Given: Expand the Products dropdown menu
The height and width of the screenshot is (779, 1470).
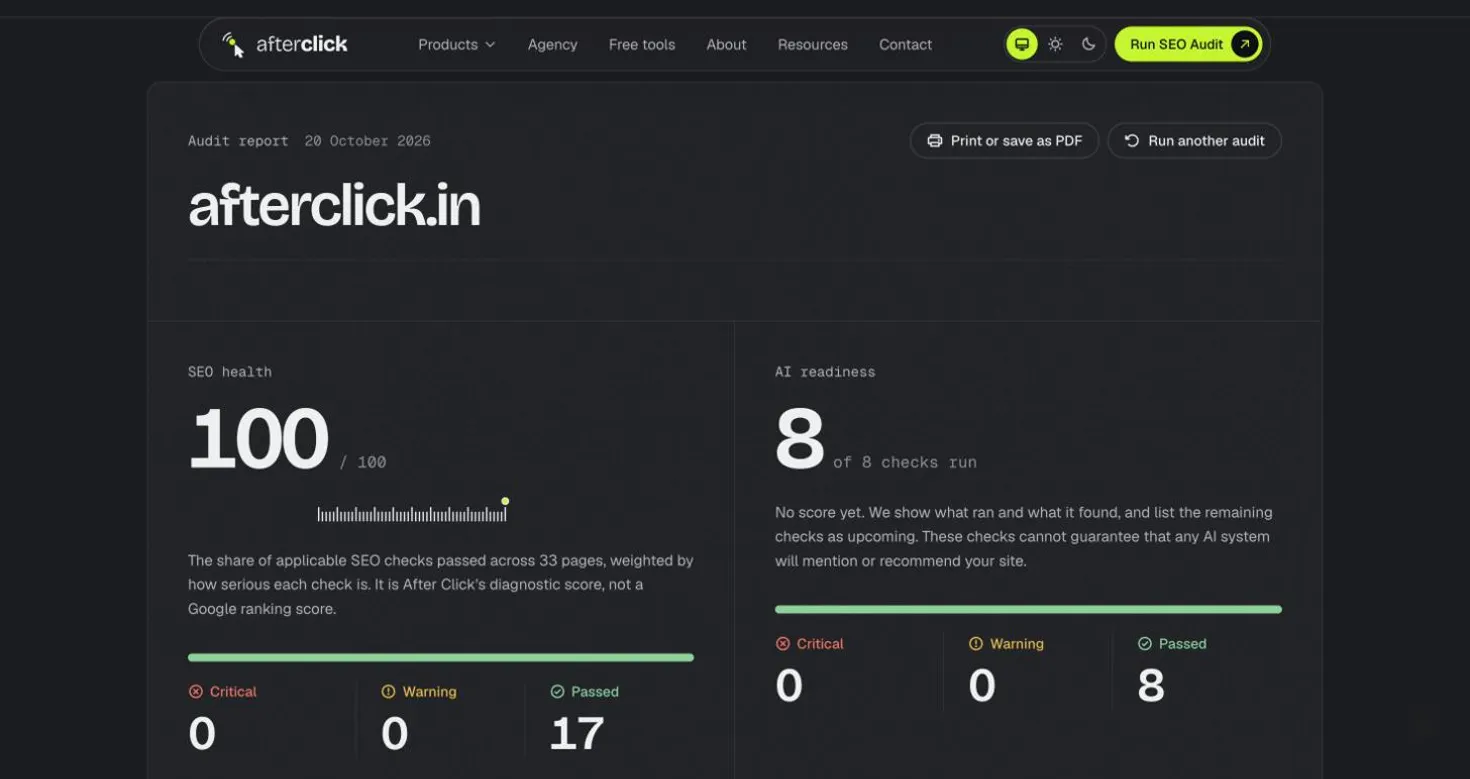Looking at the screenshot, I should [456, 44].
